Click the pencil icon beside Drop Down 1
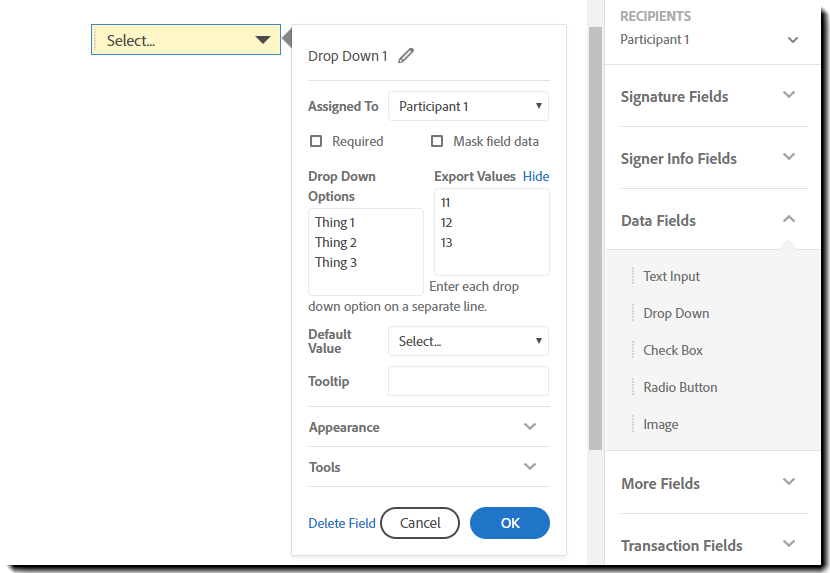Screen dimensions: 830x573 coord(405,56)
